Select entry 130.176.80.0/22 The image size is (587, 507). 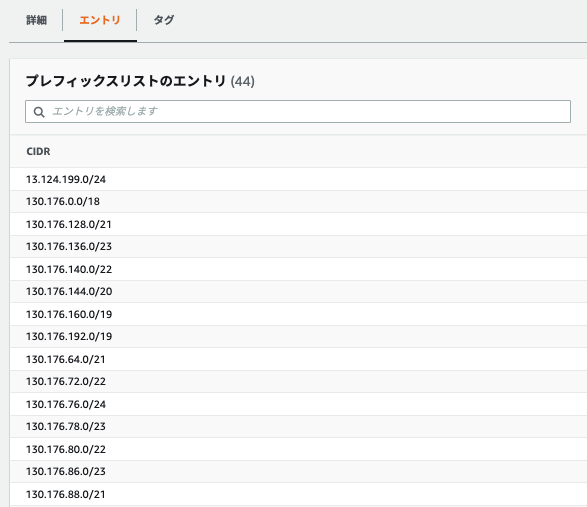(x=66, y=449)
